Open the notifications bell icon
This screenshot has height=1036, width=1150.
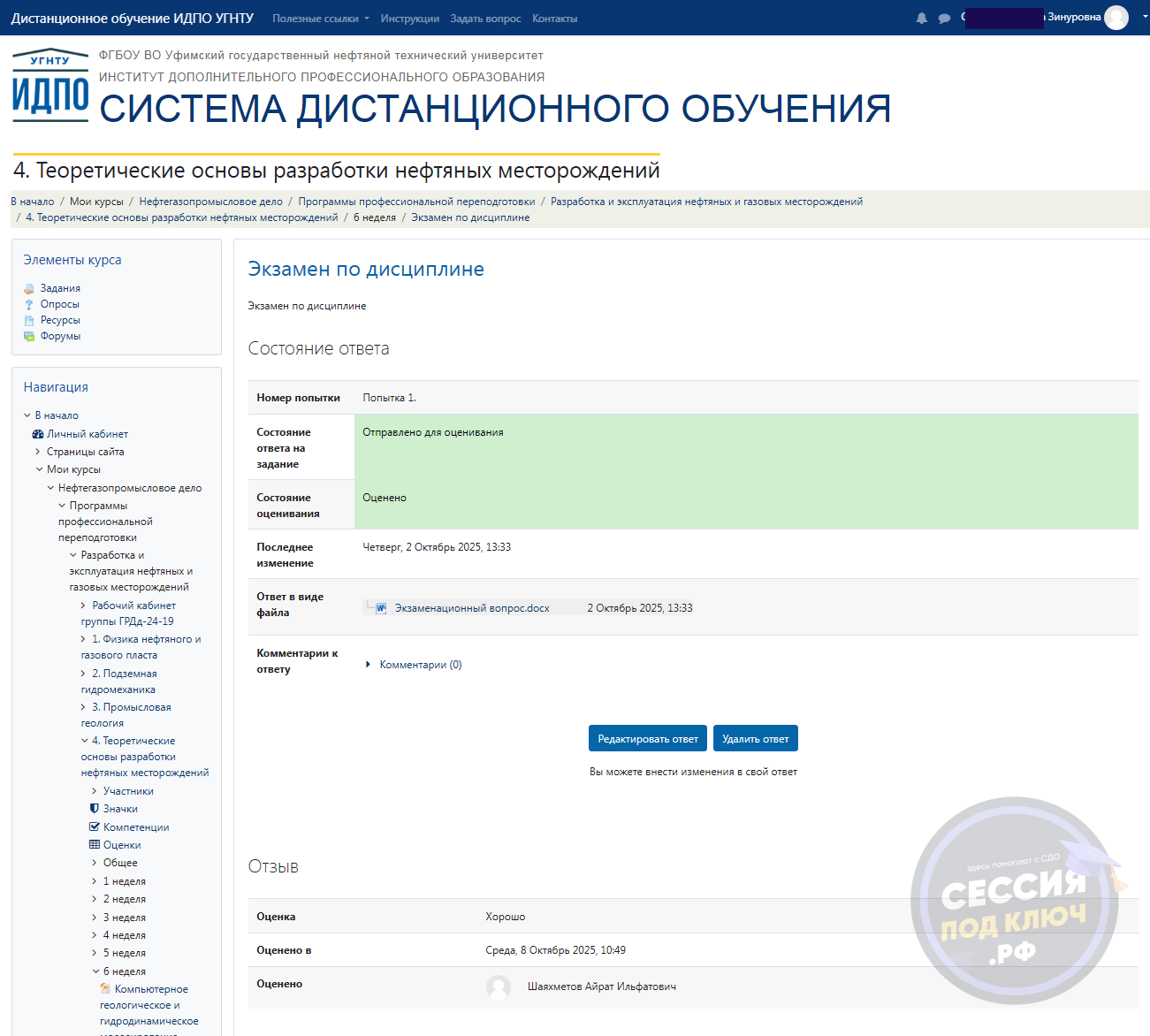coord(922,19)
